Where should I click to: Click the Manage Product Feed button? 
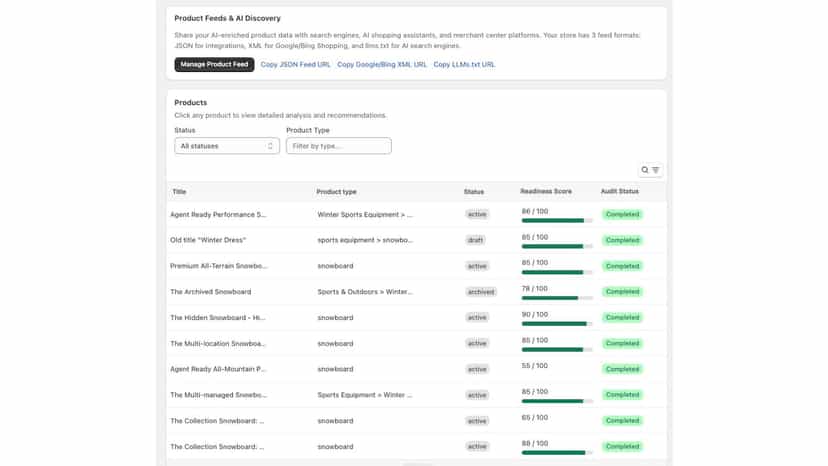[x=214, y=64]
